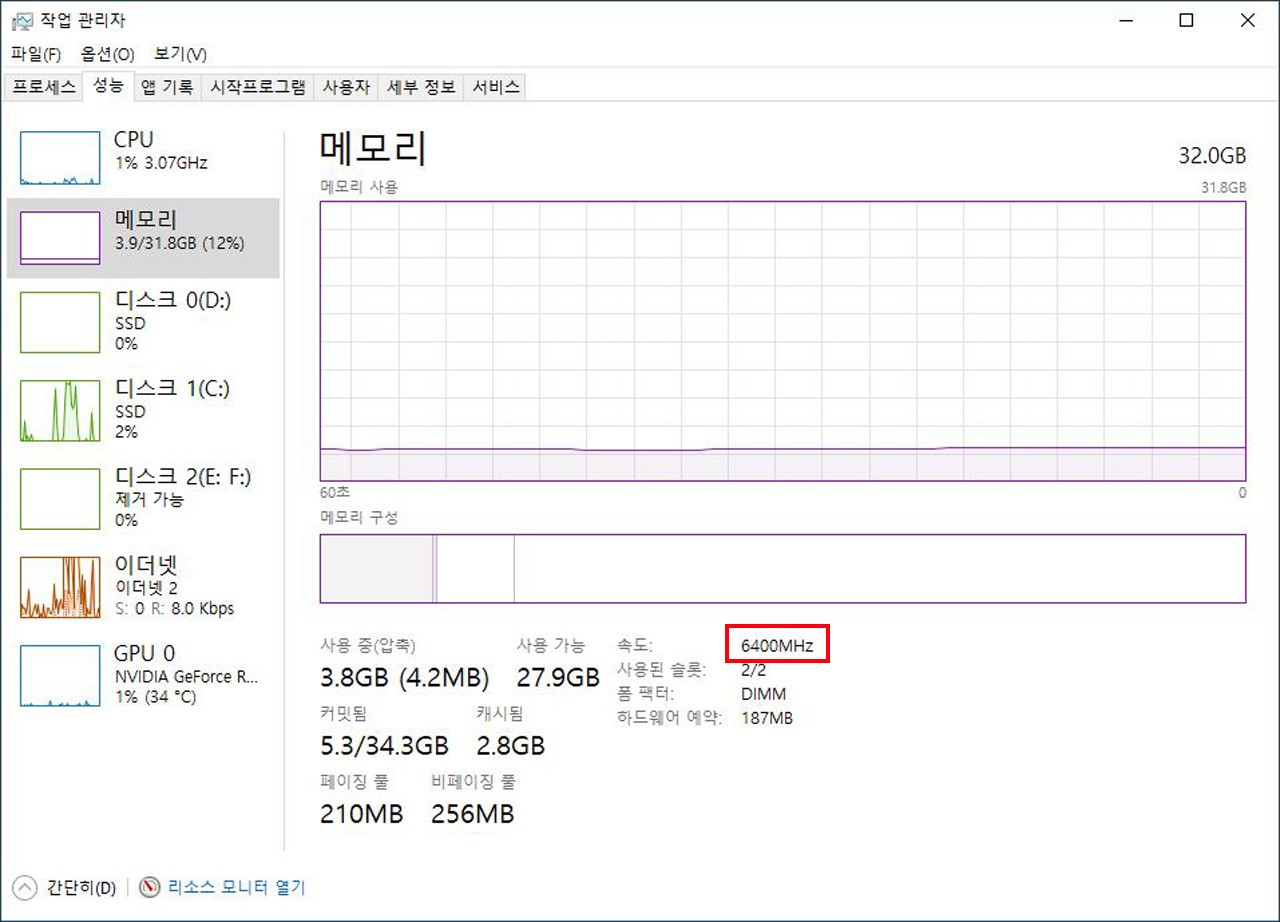Click the 리소스 모니터 열기 icon

pyautogui.click(x=151, y=887)
